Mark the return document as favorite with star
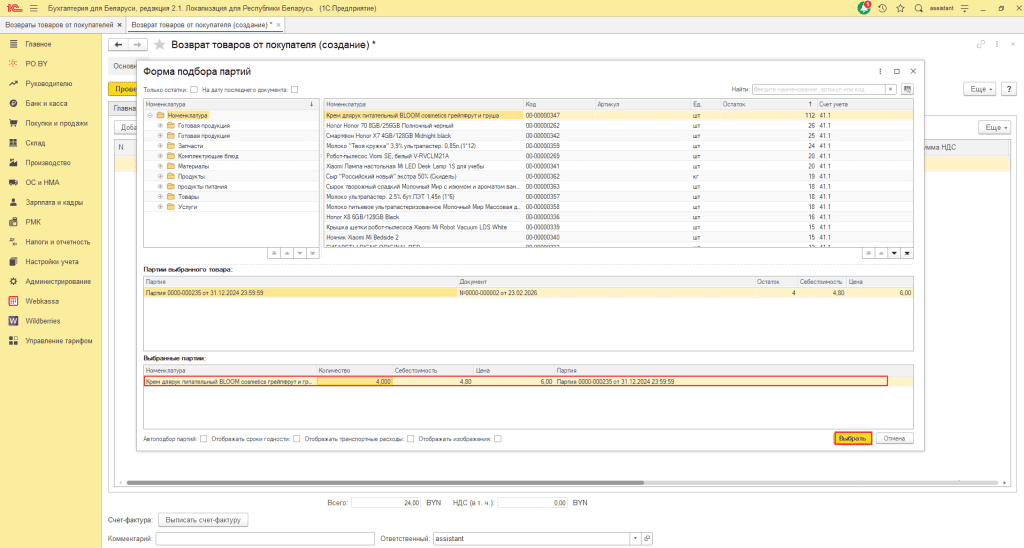 (x=159, y=45)
